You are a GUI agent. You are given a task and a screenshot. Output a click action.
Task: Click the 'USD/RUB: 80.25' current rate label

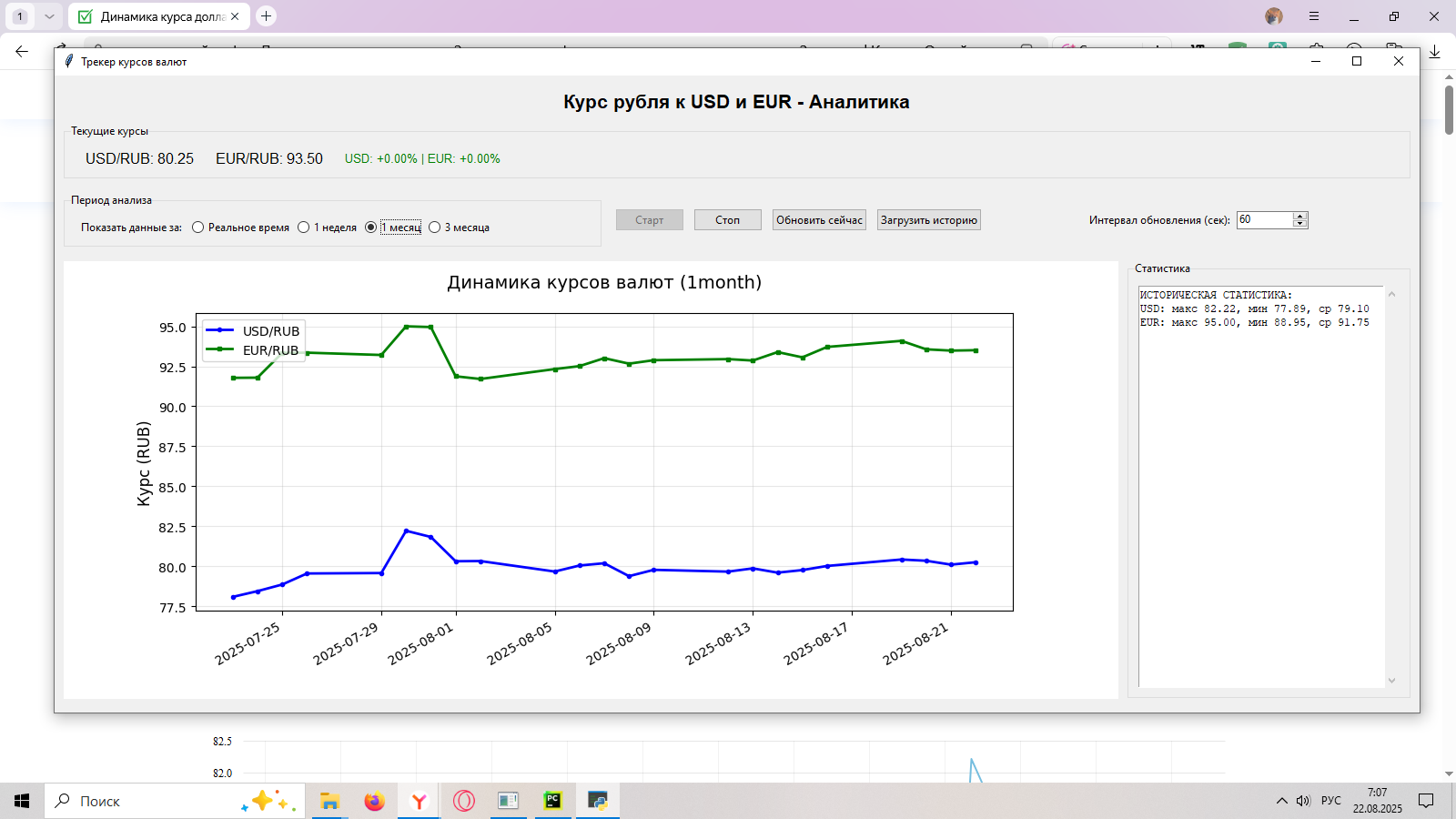(x=139, y=158)
